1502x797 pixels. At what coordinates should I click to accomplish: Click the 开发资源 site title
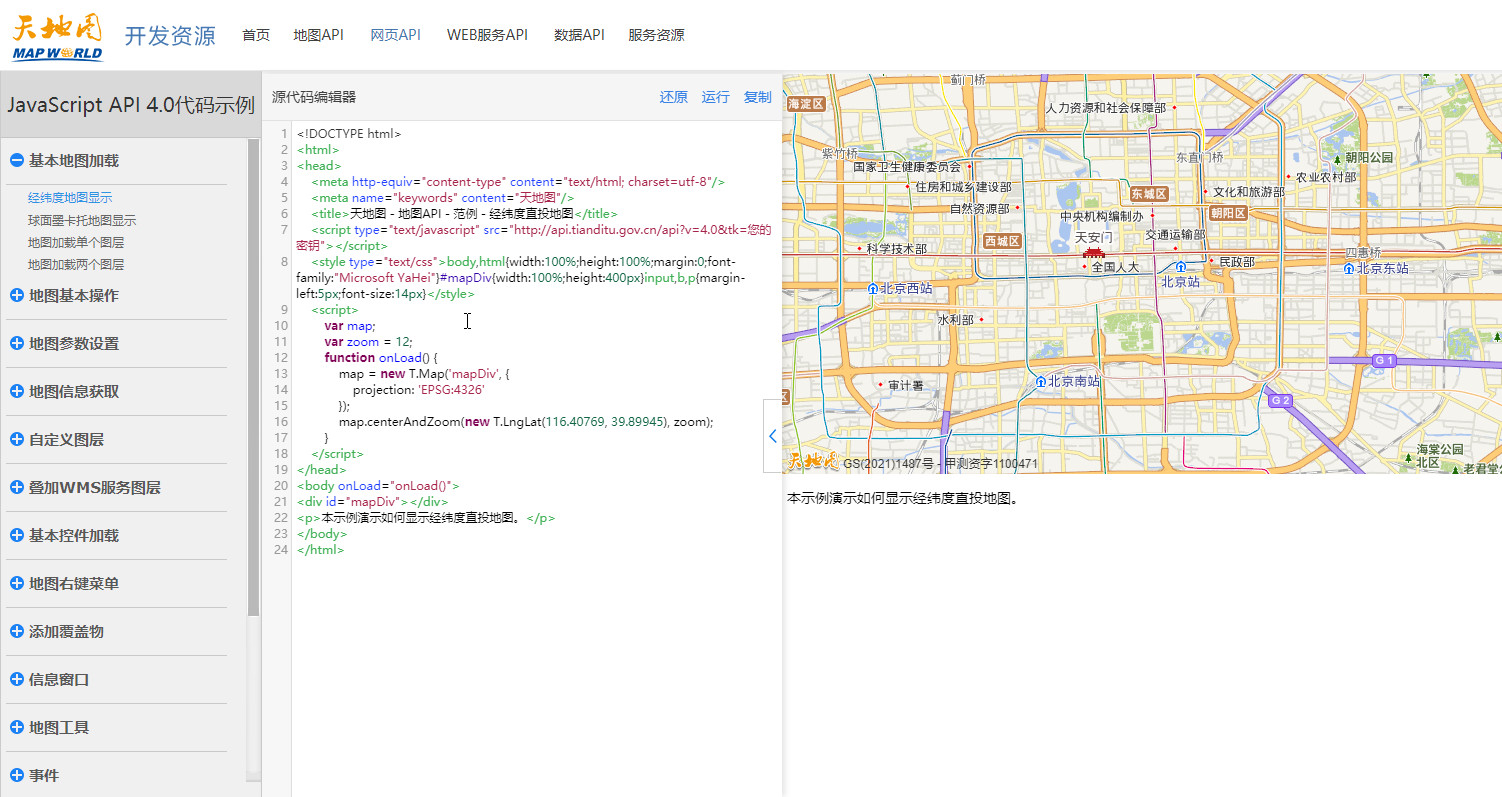click(x=170, y=36)
